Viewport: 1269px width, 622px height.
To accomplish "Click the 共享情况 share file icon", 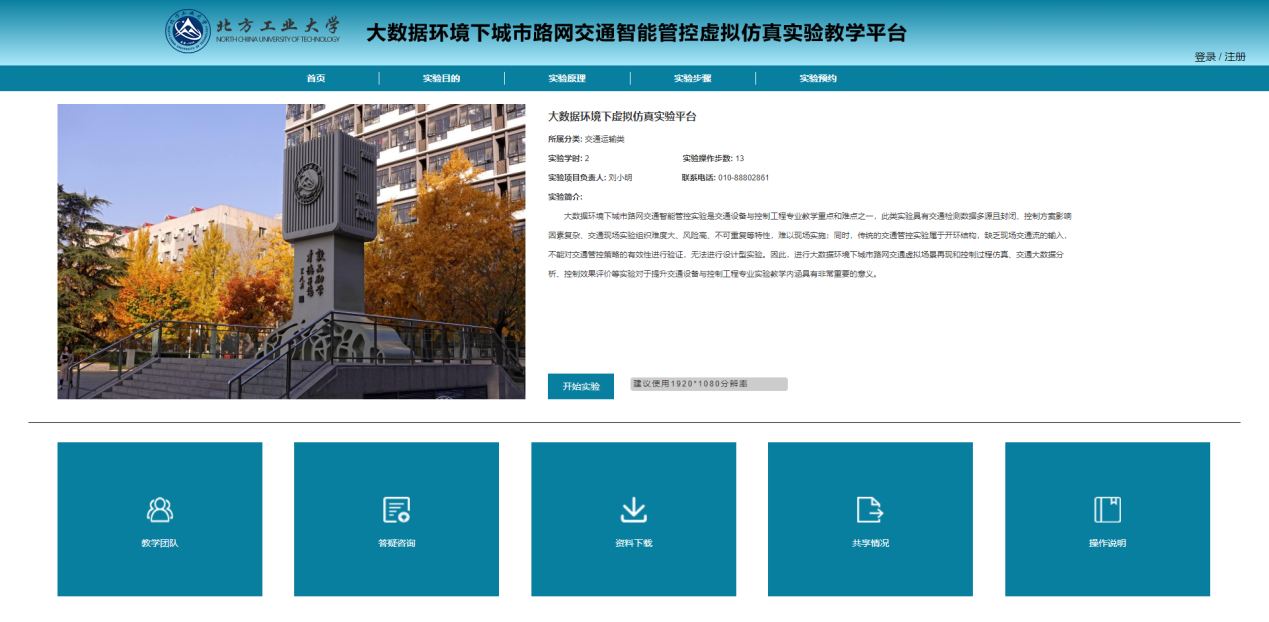I will pyautogui.click(x=870, y=510).
